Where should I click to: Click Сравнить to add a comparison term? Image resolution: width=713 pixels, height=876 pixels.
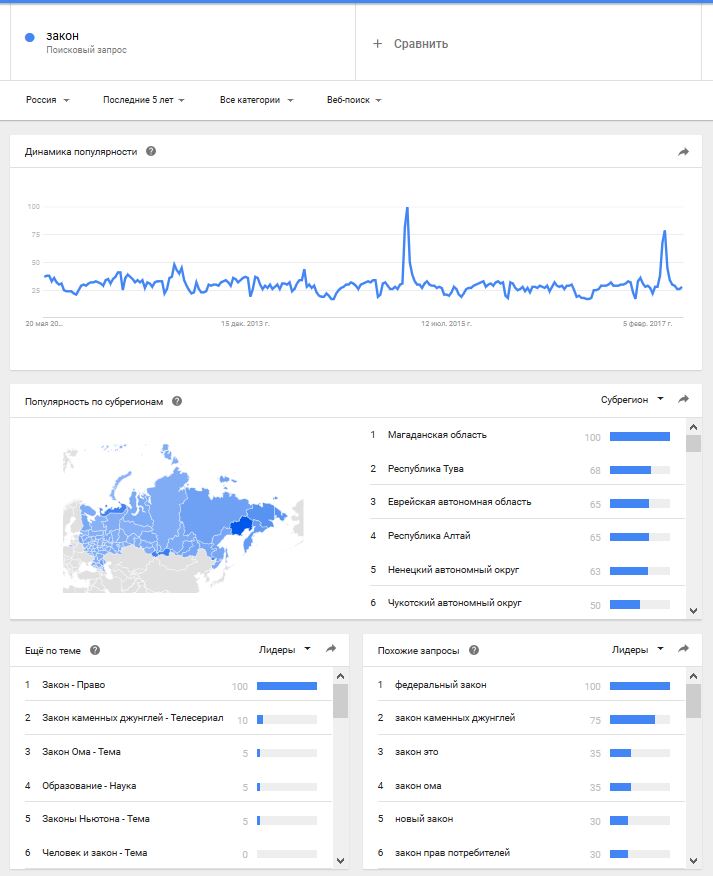(x=411, y=44)
